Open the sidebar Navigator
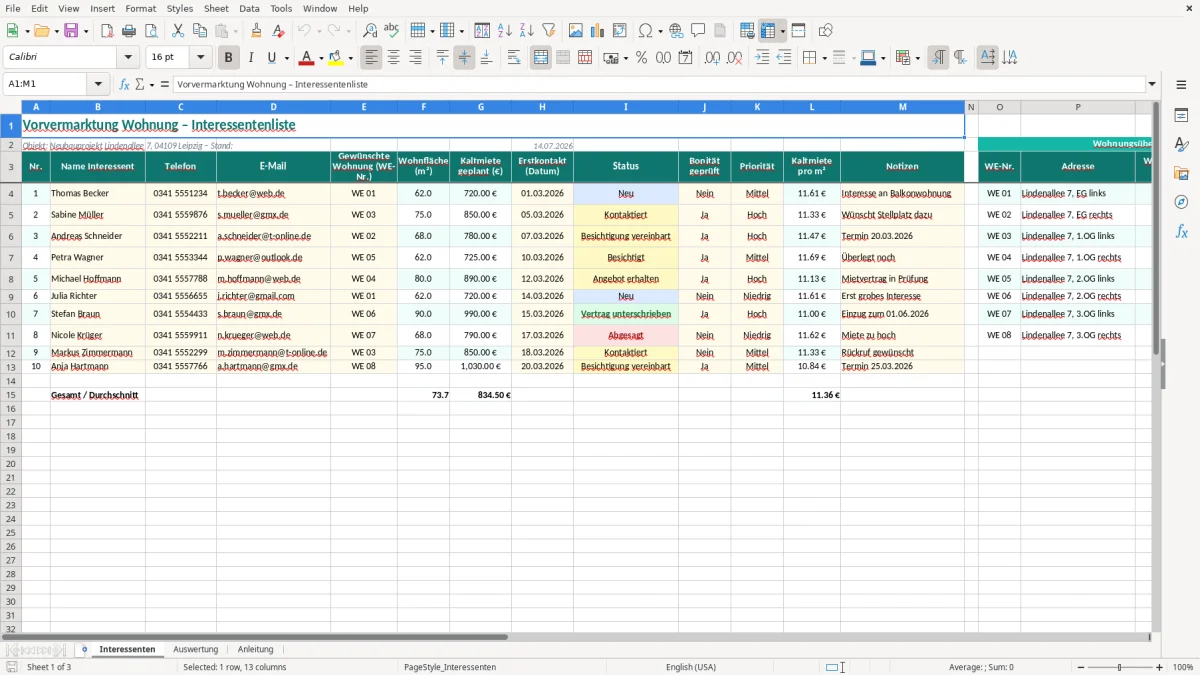 tap(1181, 202)
